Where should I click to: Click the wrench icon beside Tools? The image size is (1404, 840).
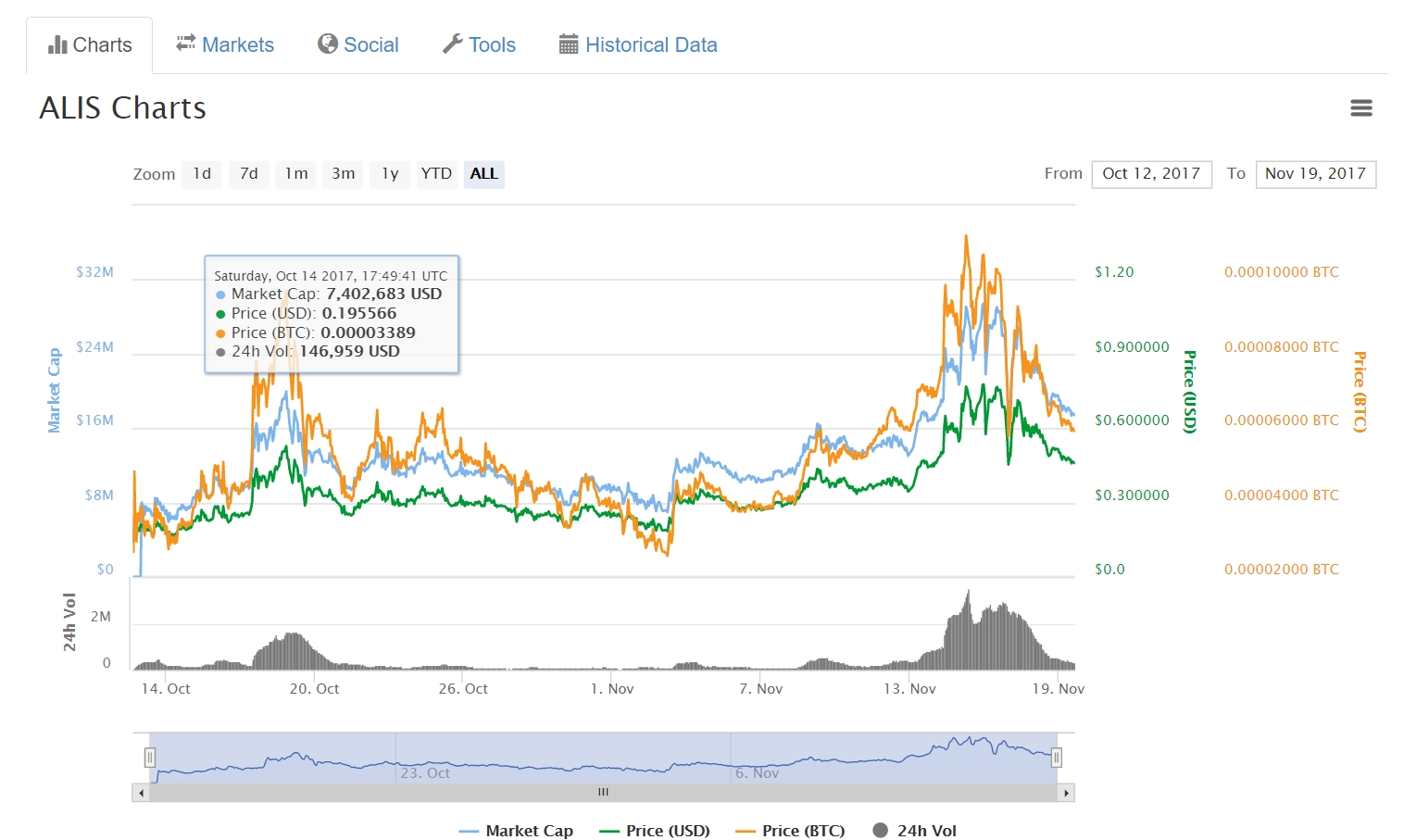coord(453,44)
